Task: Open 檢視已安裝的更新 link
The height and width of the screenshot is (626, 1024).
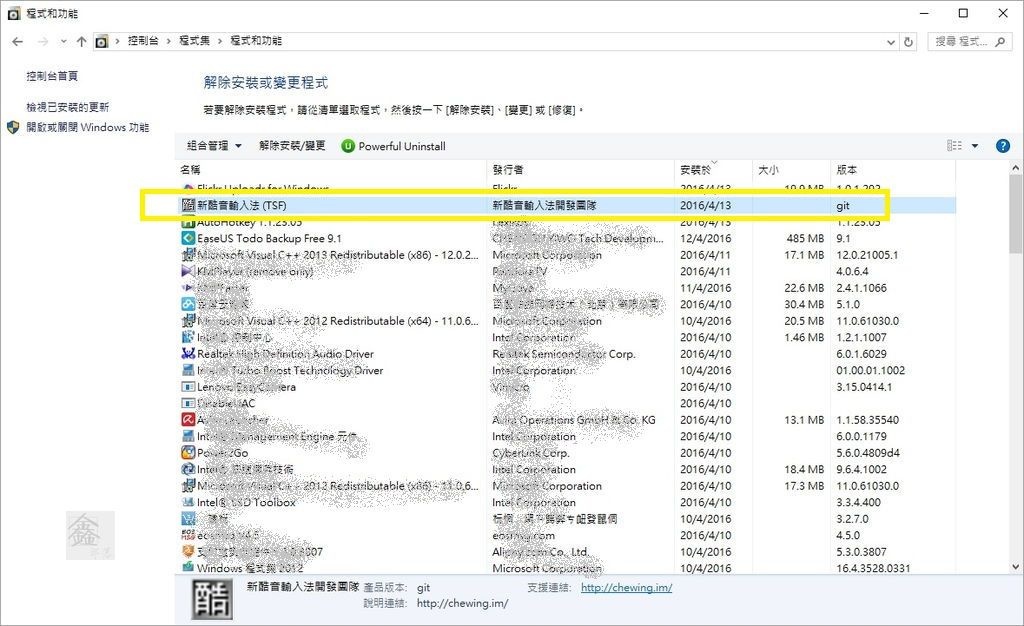Action: click(x=67, y=107)
